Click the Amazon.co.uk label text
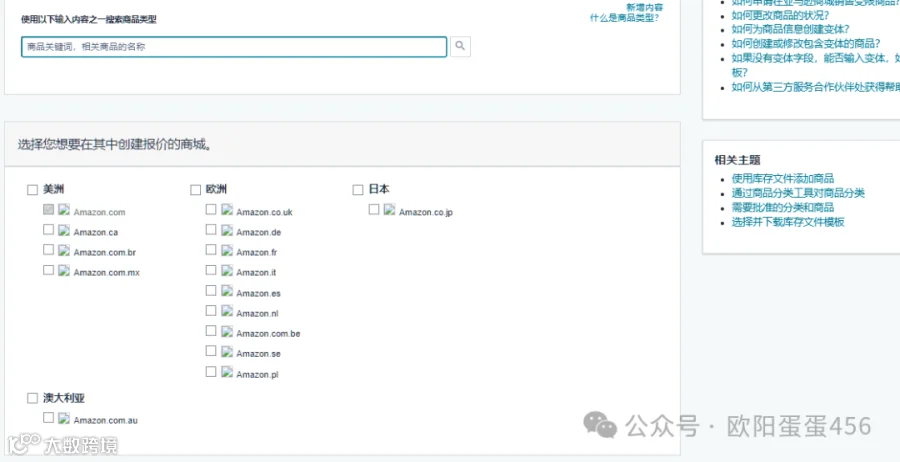The width and height of the screenshot is (900, 462). pos(264,212)
